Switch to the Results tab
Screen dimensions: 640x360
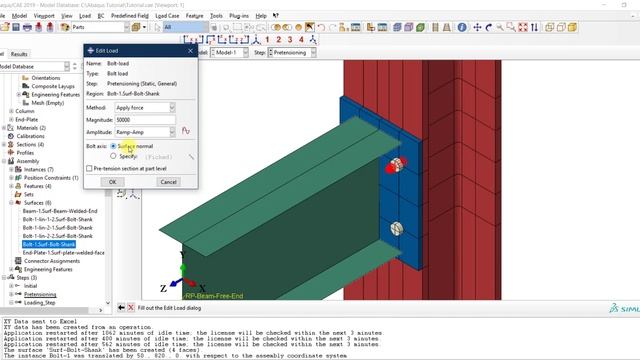point(19,54)
